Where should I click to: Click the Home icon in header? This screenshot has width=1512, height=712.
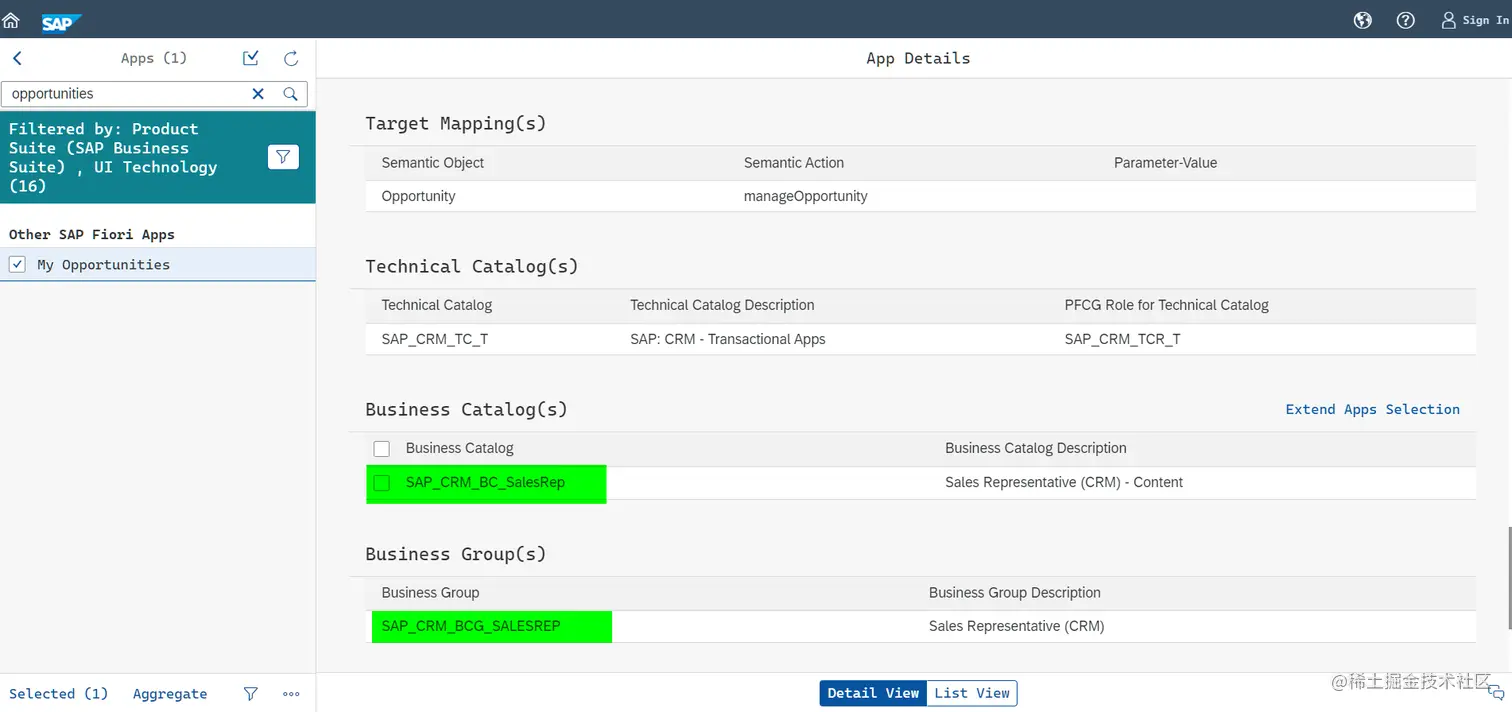(11, 20)
